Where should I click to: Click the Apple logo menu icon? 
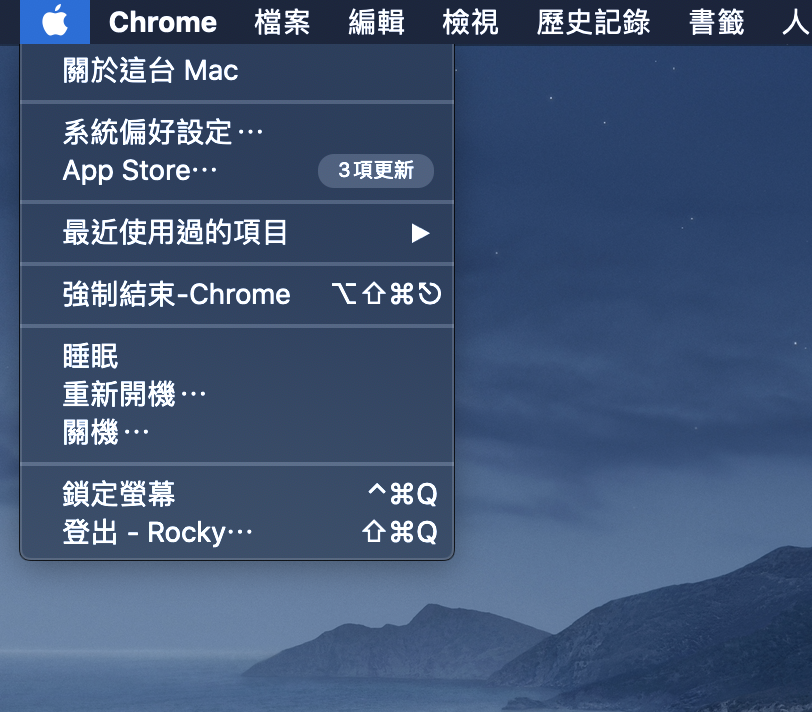pyautogui.click(x=55, y=21)
